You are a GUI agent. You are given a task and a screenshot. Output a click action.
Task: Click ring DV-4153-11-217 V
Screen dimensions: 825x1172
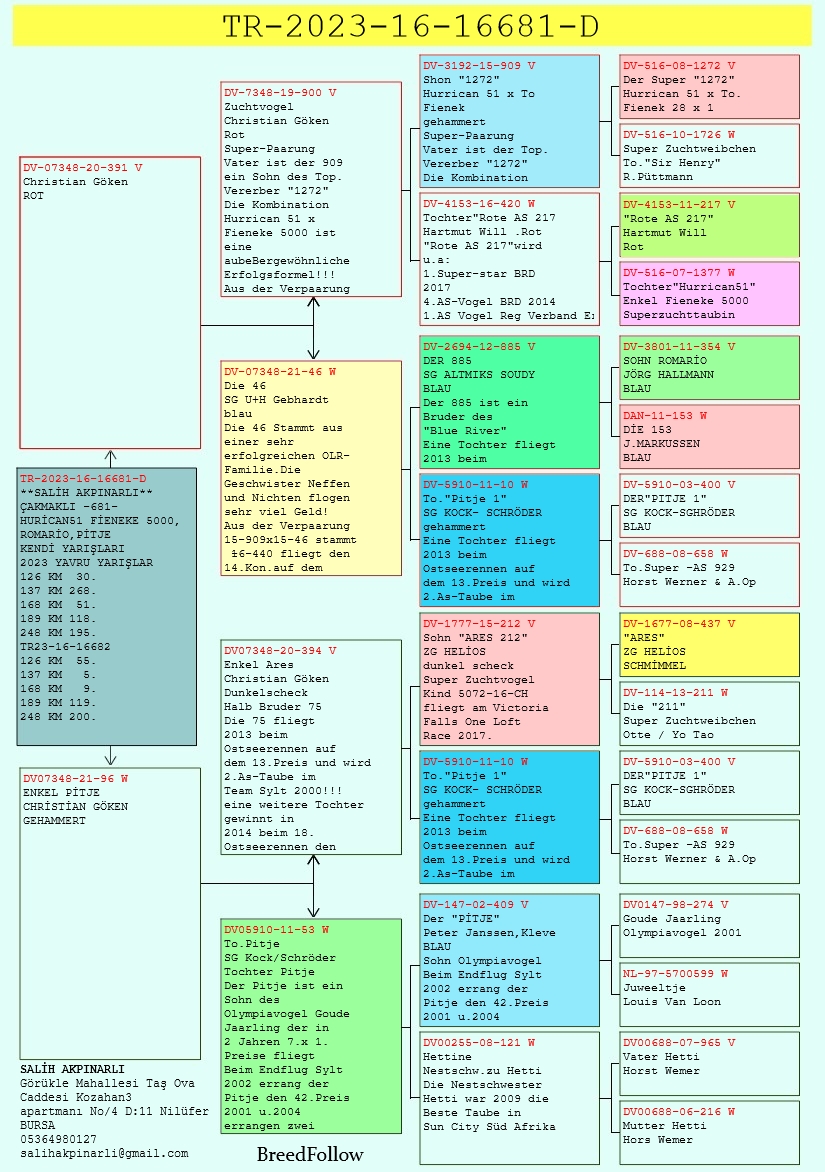pyautogui.click(x=679, y=204)
